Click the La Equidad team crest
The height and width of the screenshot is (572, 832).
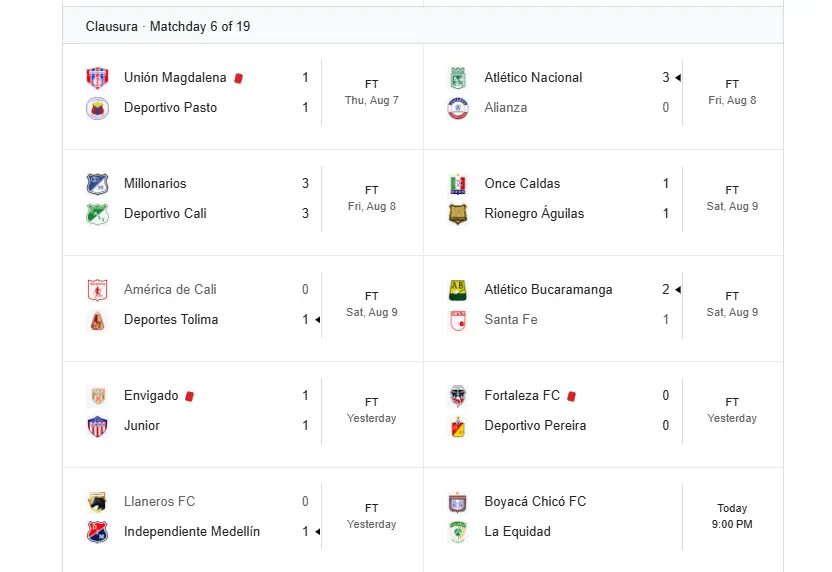(458, 532)
